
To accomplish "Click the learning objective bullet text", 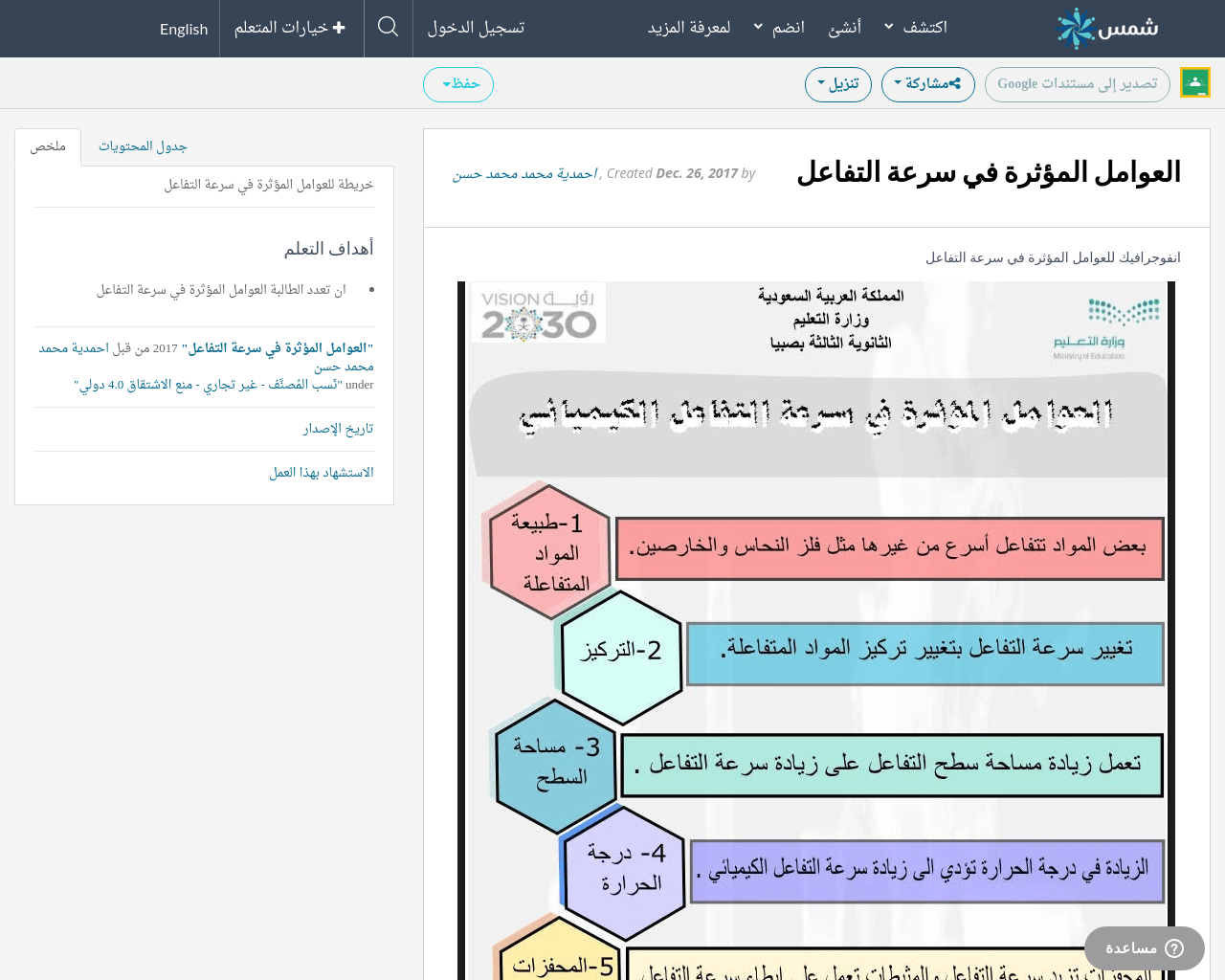I will point(221,290).
